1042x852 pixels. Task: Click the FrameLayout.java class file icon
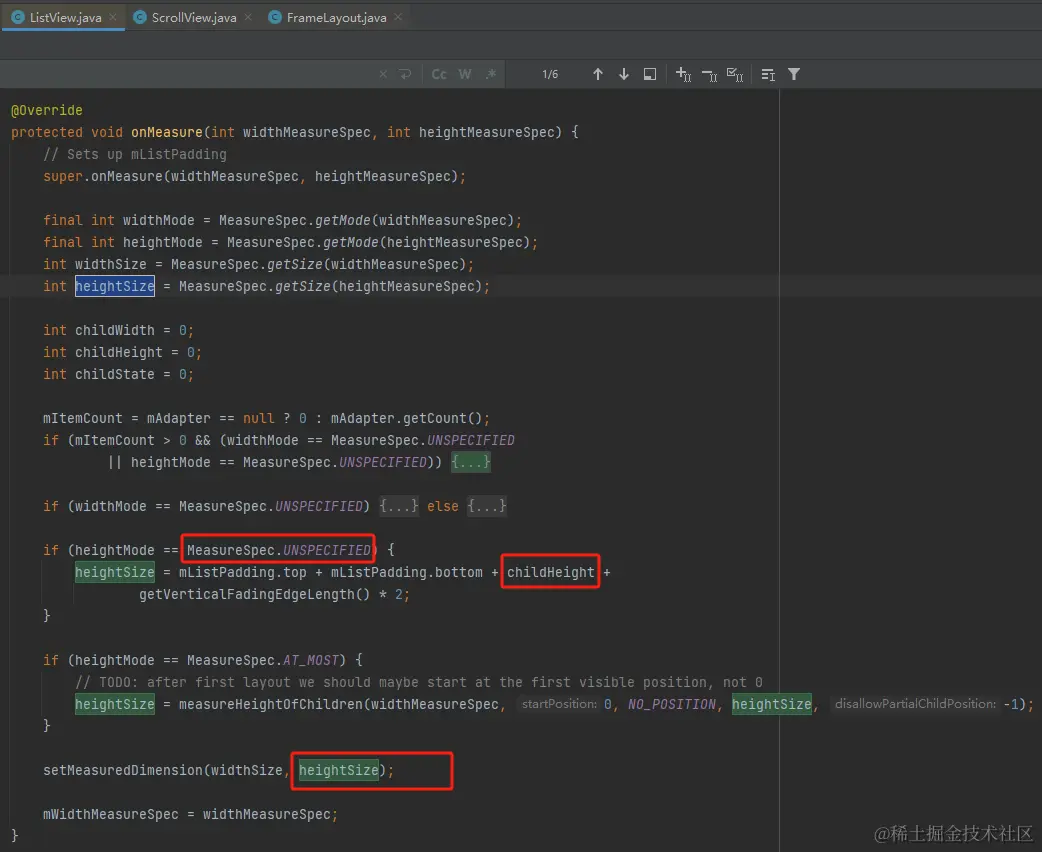click(x=274, y=17)
